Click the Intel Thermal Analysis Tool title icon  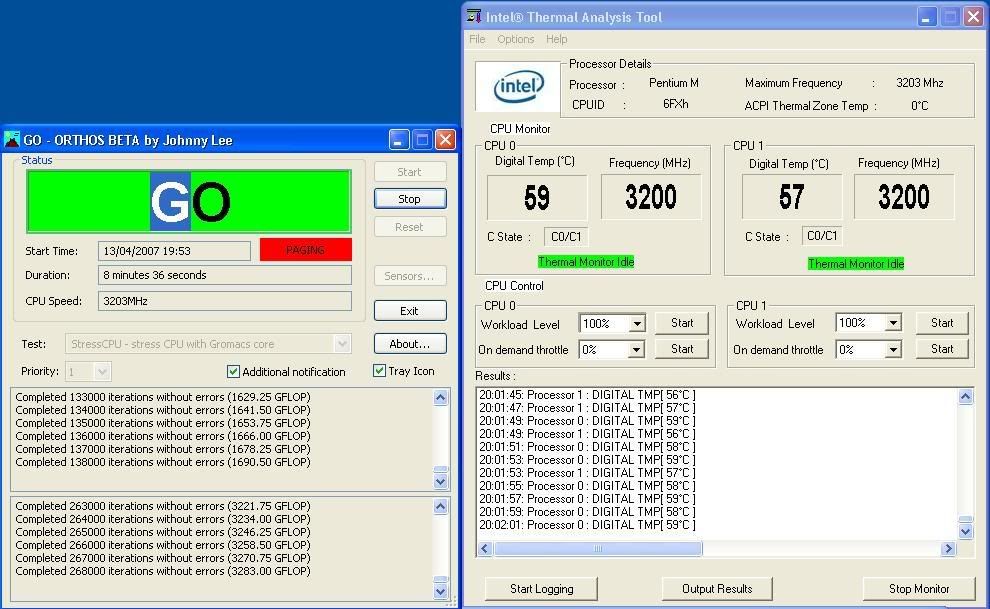click(475, 16)
